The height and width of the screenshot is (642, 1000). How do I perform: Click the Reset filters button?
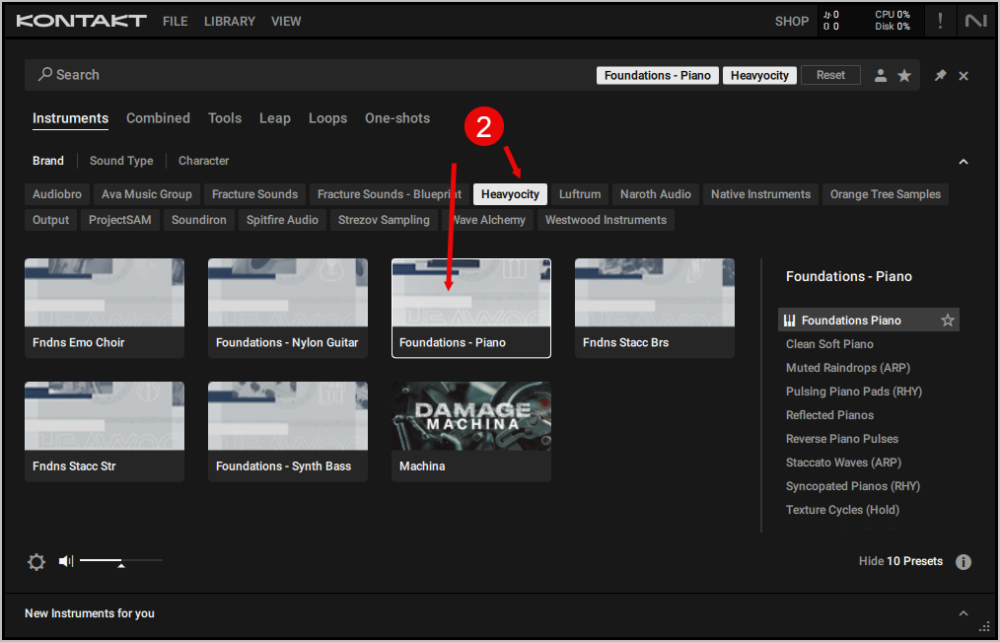(830, 75)
